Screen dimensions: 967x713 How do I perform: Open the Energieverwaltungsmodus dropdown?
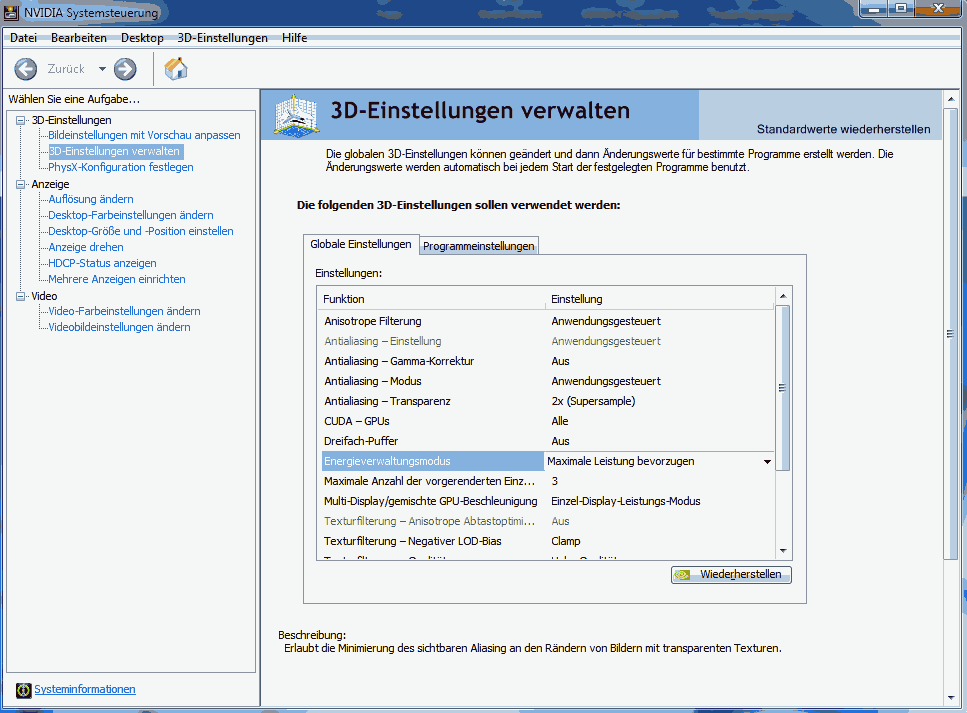pos(767,461)
